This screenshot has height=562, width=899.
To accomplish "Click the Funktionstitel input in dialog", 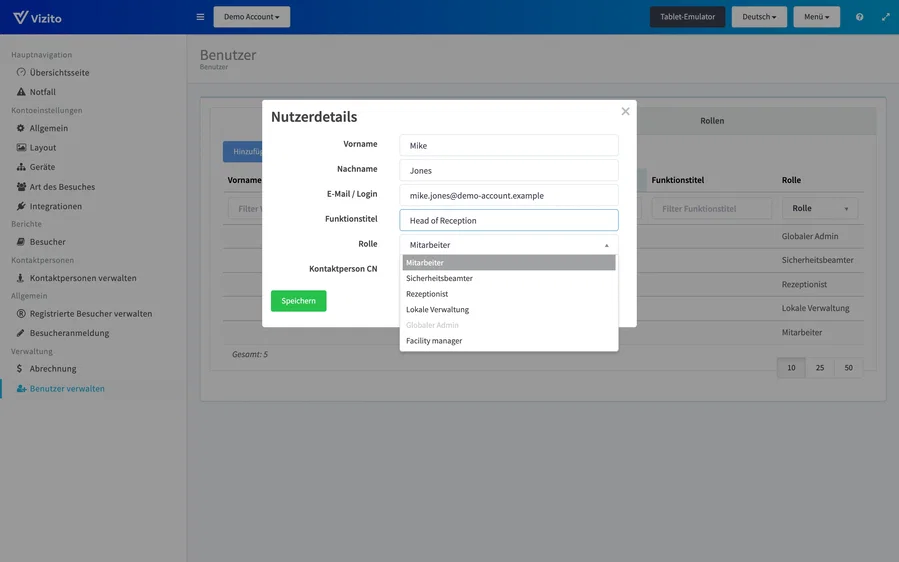I will pyautogui.click(x=509, y=220).
